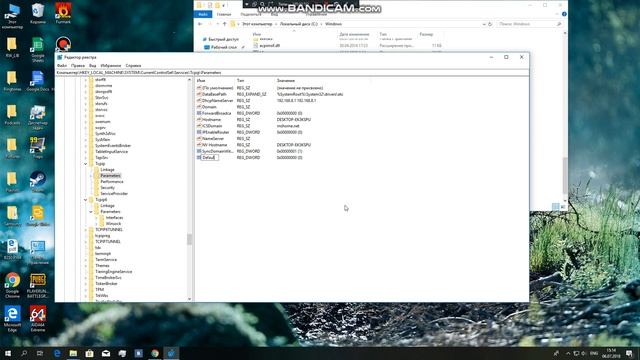Select the Security key under Tcpip
Screen dimensions: 640x360
click(107, 188)
